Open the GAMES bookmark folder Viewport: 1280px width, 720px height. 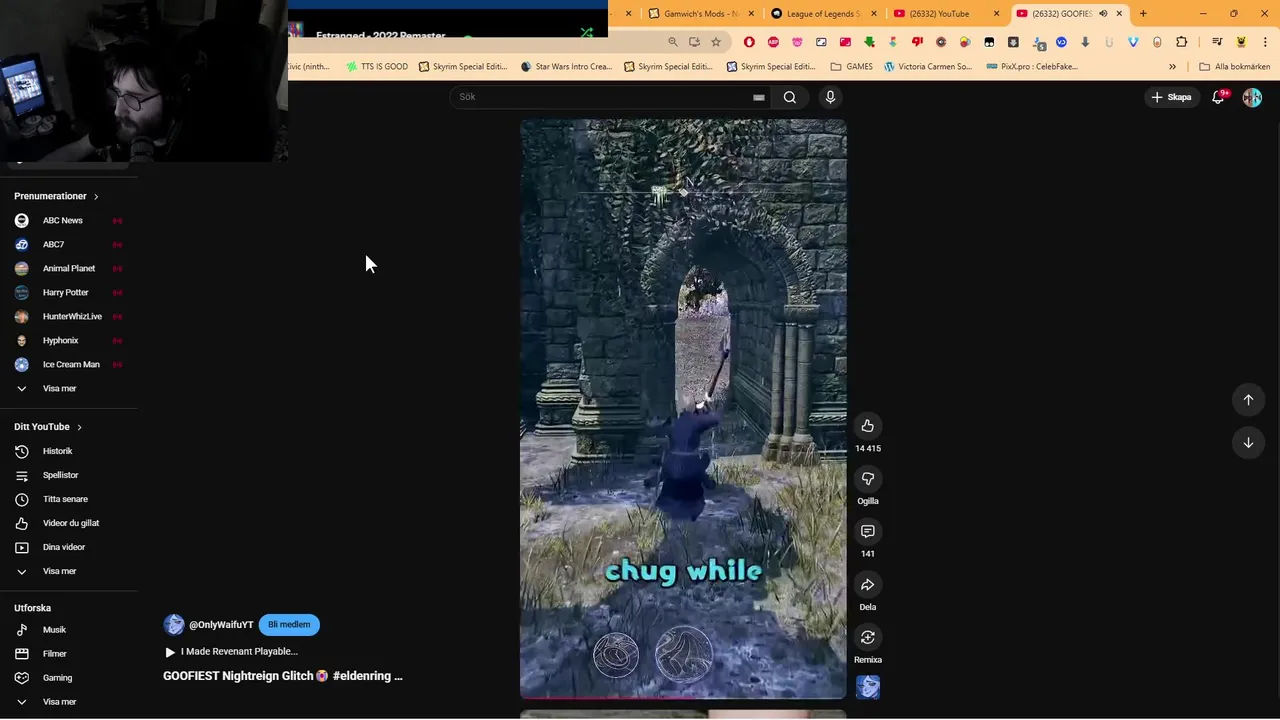[x=851, y=67]
